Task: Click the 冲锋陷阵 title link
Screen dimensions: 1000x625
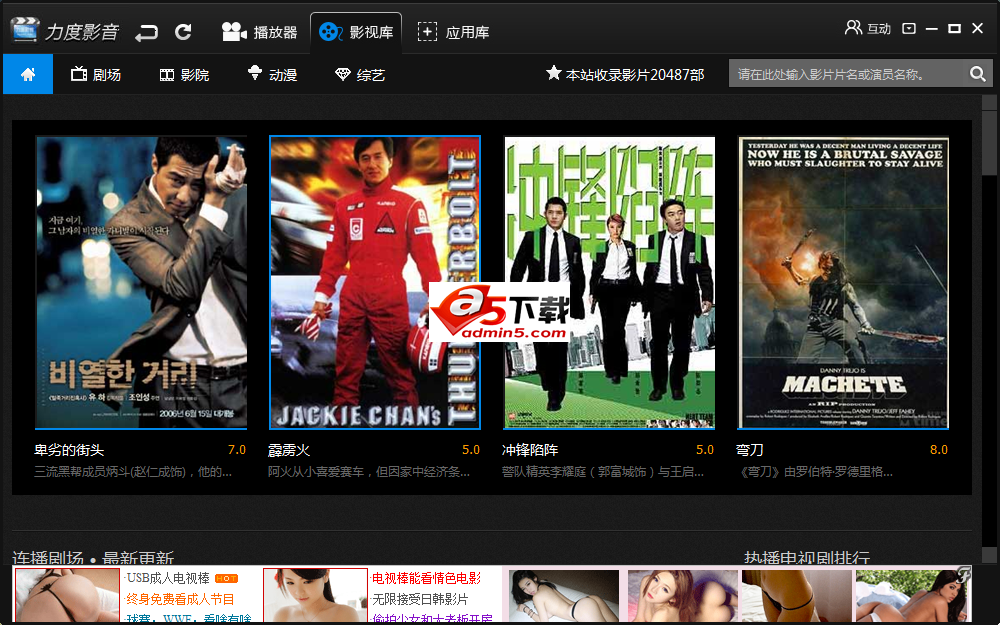Action: [x=530, y=450]
